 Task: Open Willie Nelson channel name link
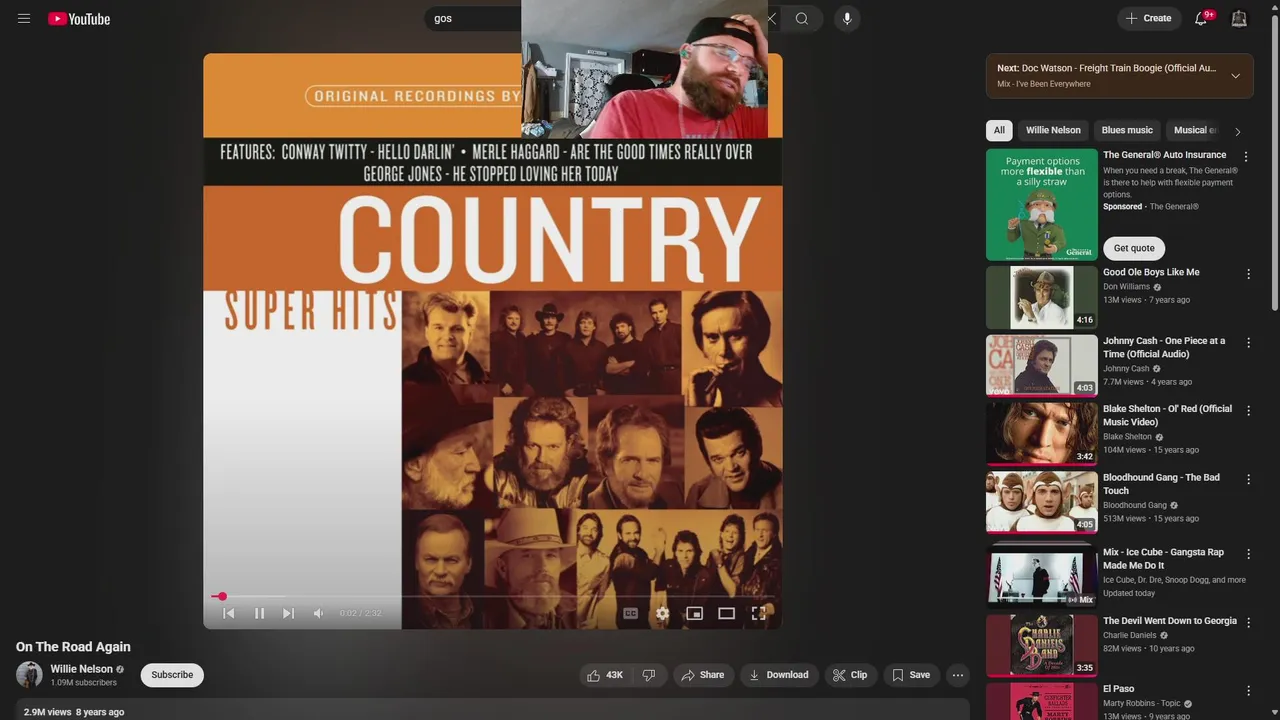(82, 669)
